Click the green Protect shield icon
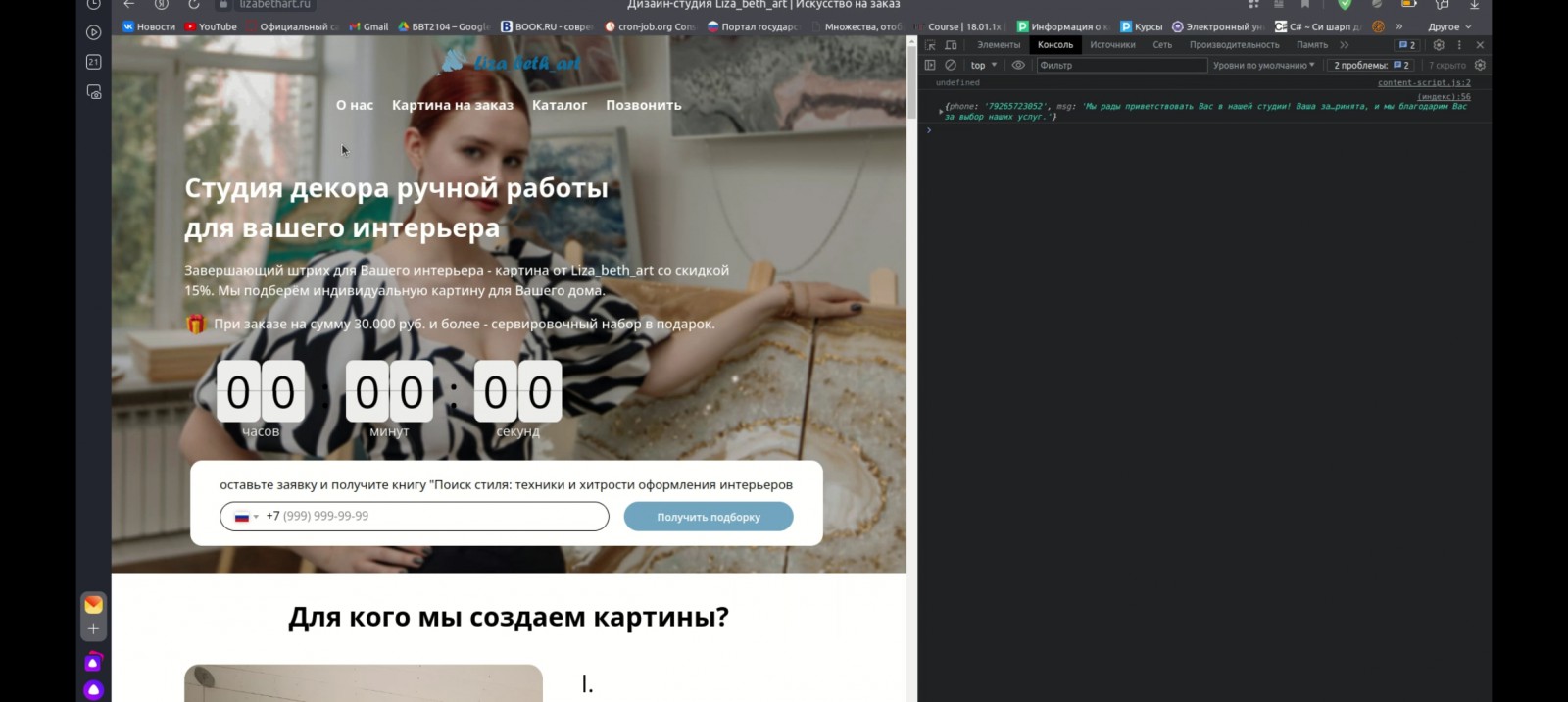The image size is (1568, 702). (1345, 4)
